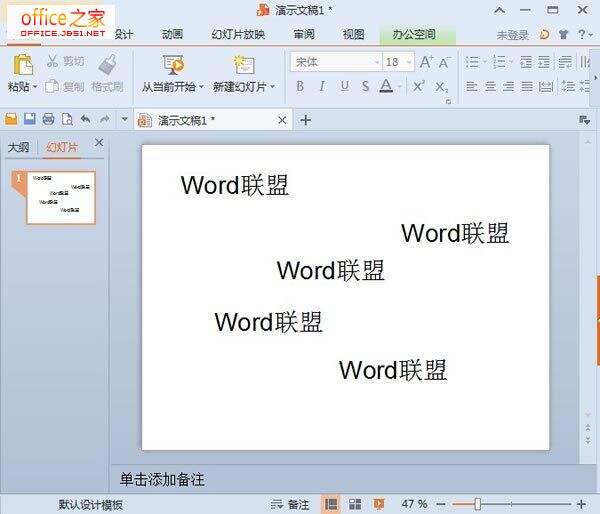Screen dimensions: 600x514
Task: Select slide 1 thumbnail in side panel
Action: click(x=61, y=197)
